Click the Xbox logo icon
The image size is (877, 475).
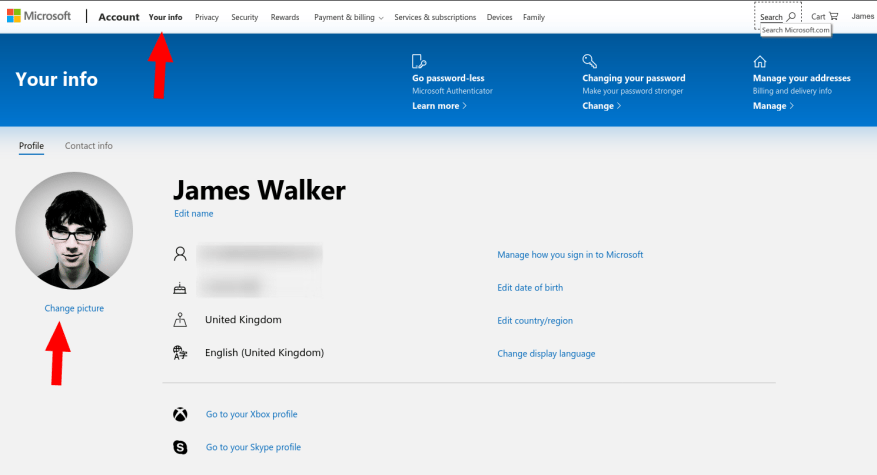click(180, 415)
